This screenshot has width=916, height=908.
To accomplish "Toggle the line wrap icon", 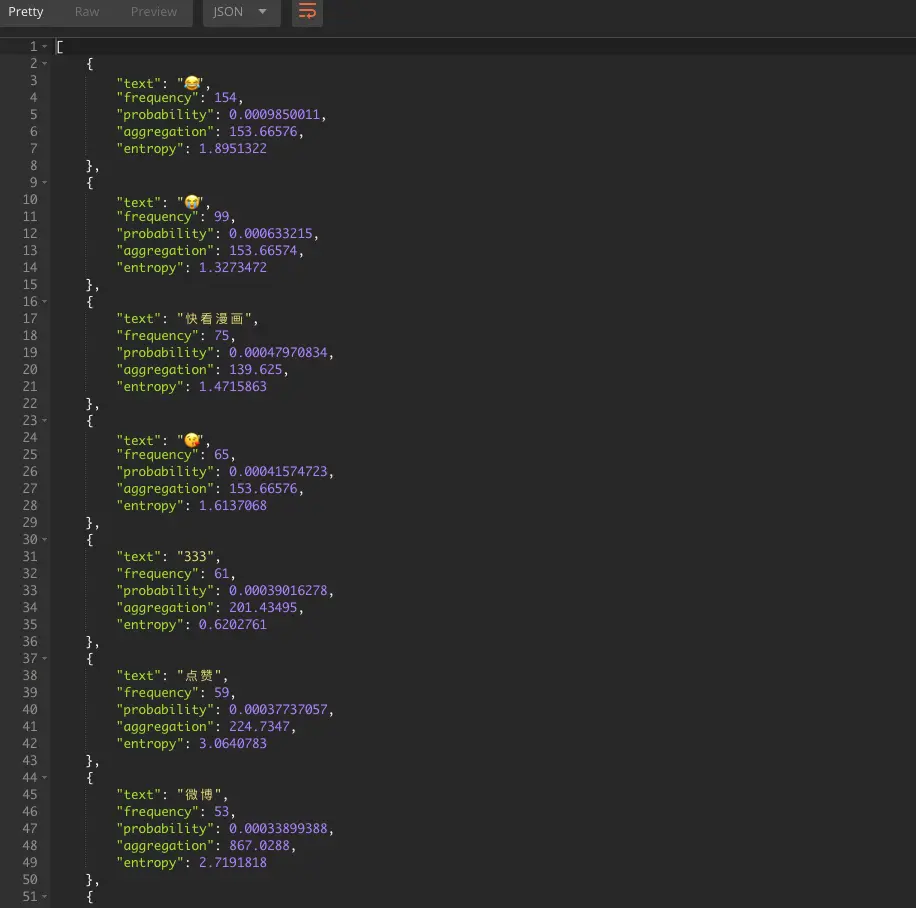I will (307, 12).
